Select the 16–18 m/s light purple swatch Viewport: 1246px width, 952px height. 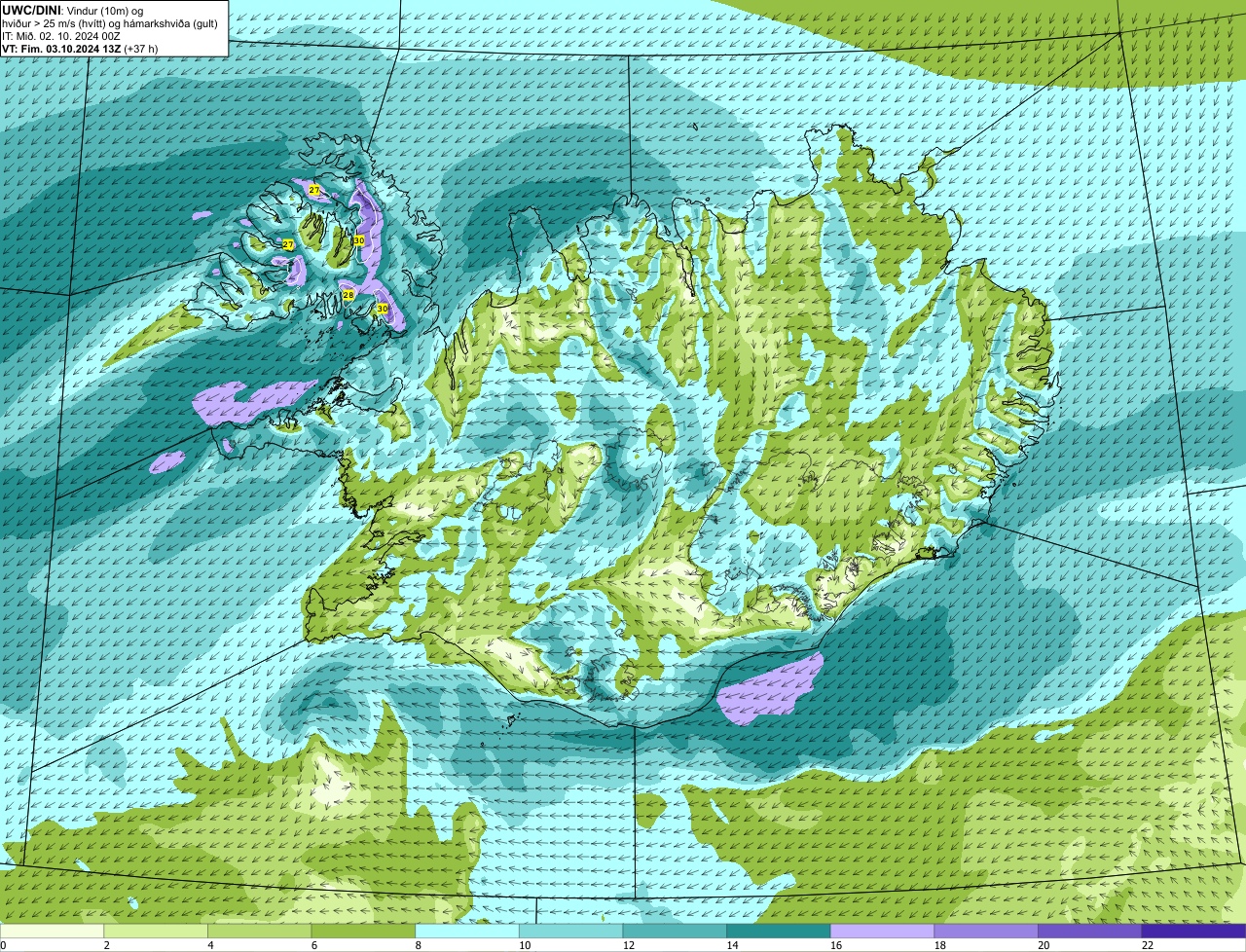point(882,932)
